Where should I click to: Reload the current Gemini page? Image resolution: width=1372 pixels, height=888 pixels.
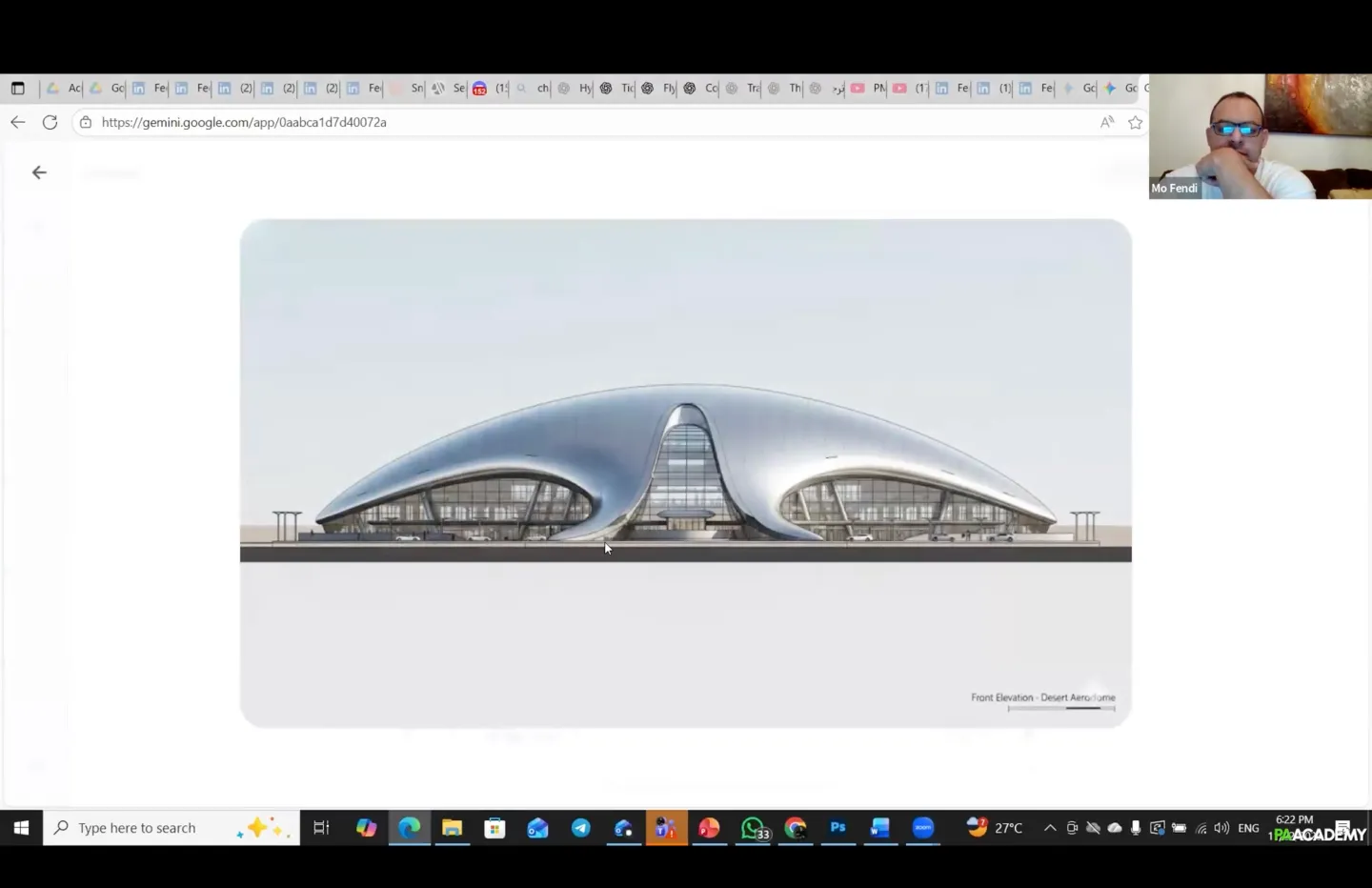coord(50,122)
